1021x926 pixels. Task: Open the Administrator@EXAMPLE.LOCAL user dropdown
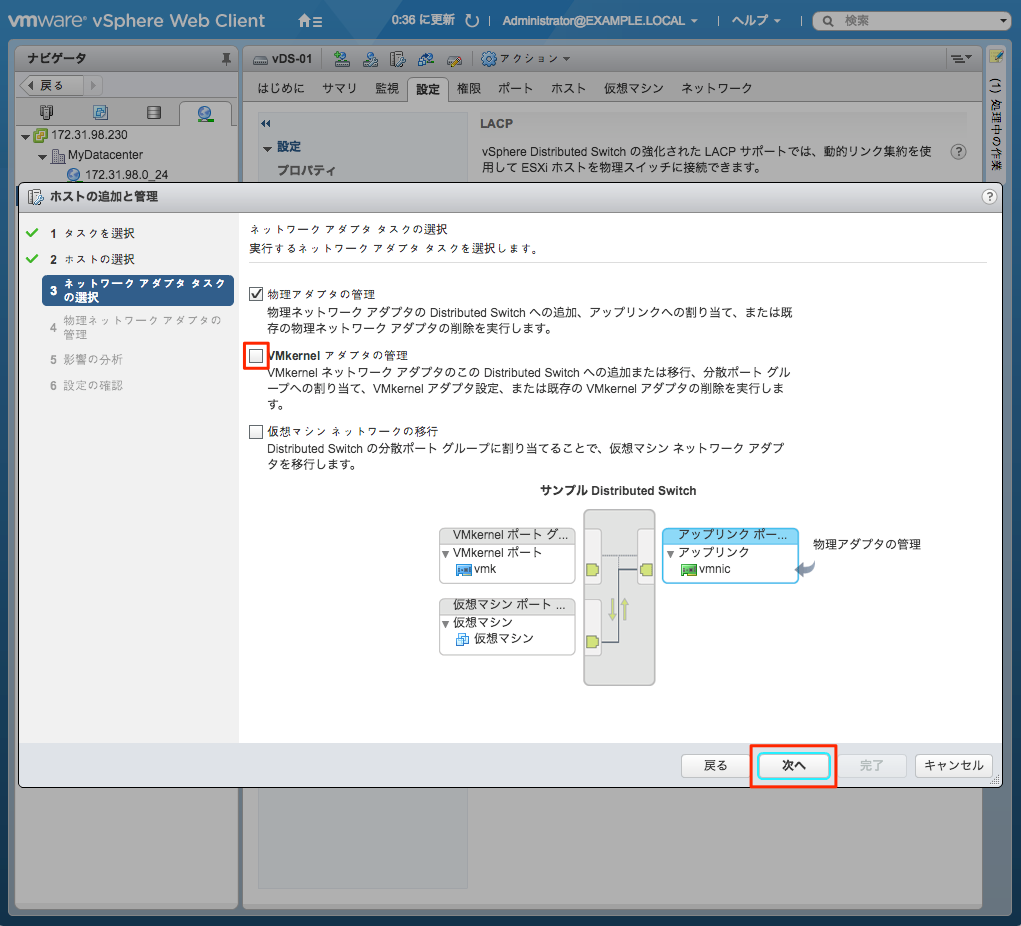click(x=600, y=21)
